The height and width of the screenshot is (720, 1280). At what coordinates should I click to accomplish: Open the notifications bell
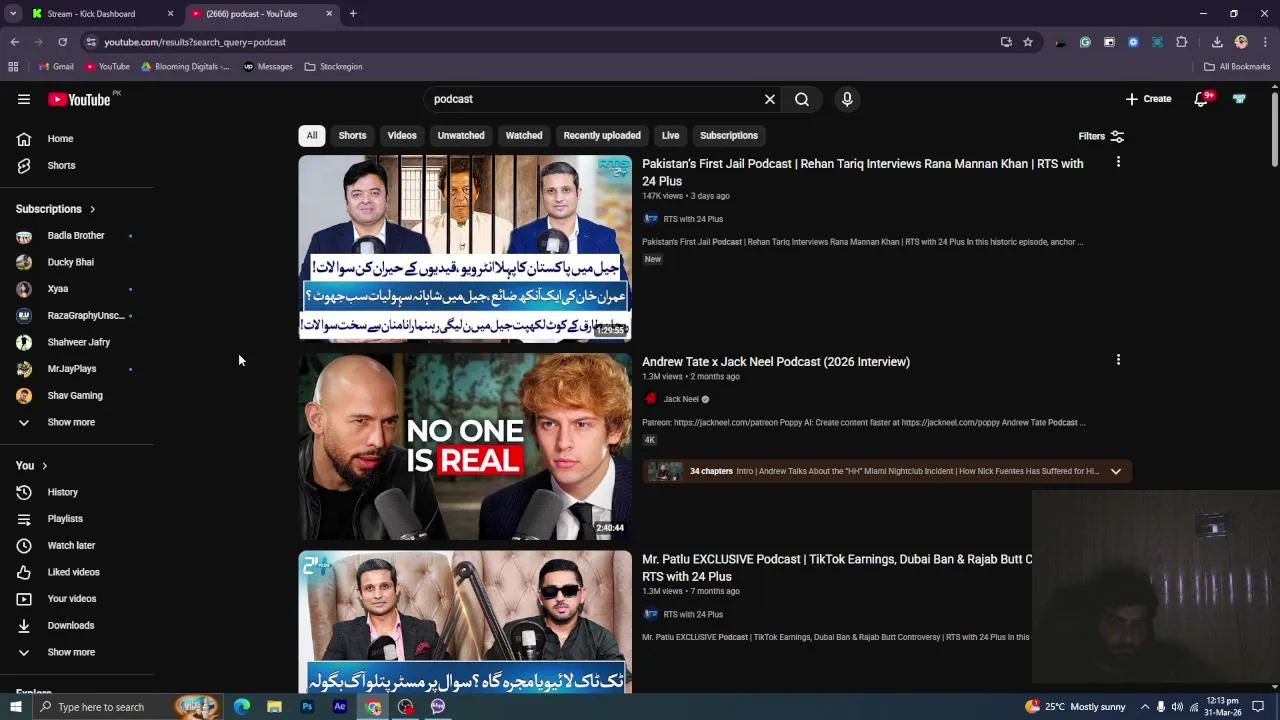[x=1202, y=99]
